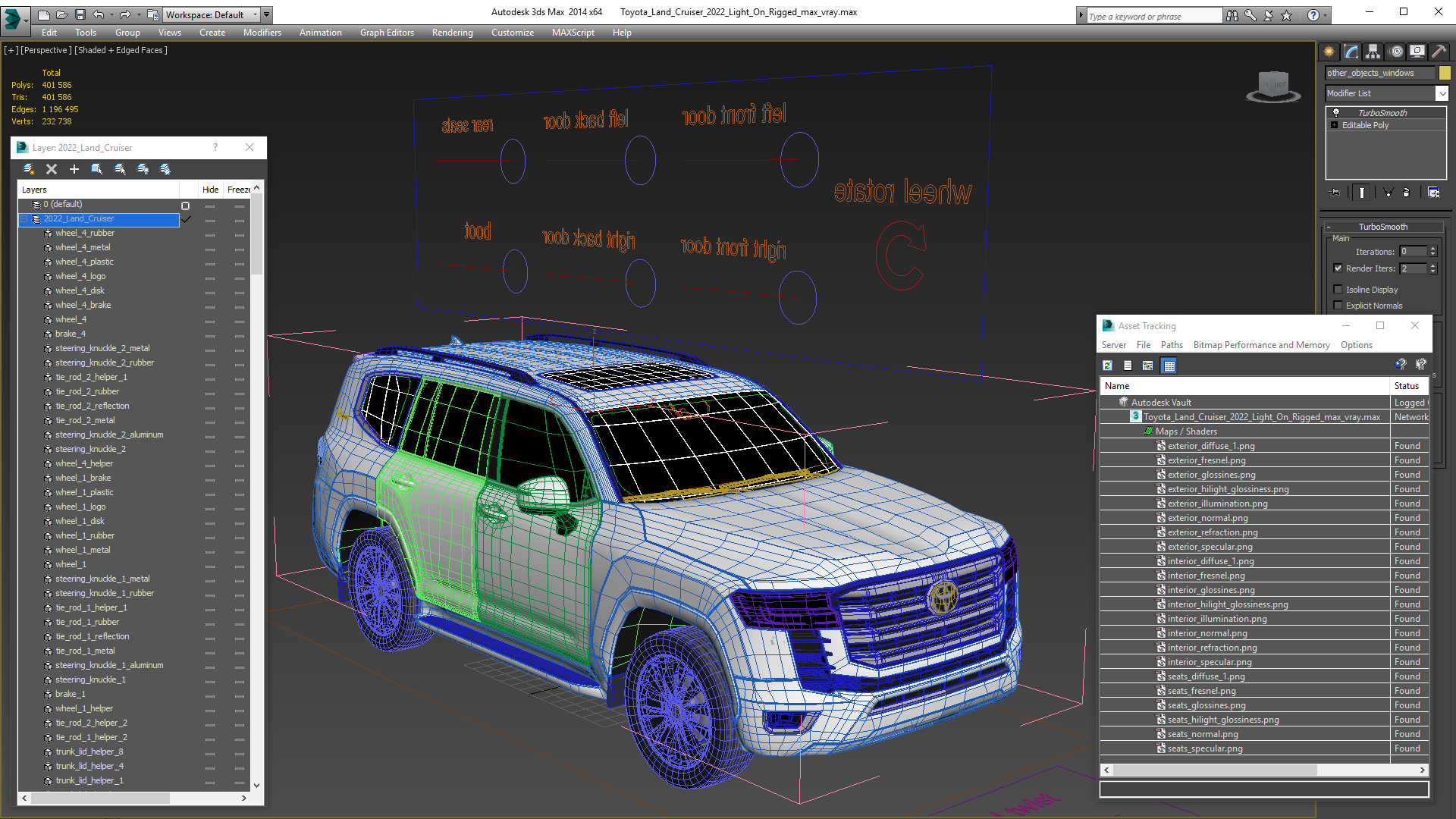Toggle Hide for wheel_4_rubber
The image size is (1456, 819).
point(210,234)
